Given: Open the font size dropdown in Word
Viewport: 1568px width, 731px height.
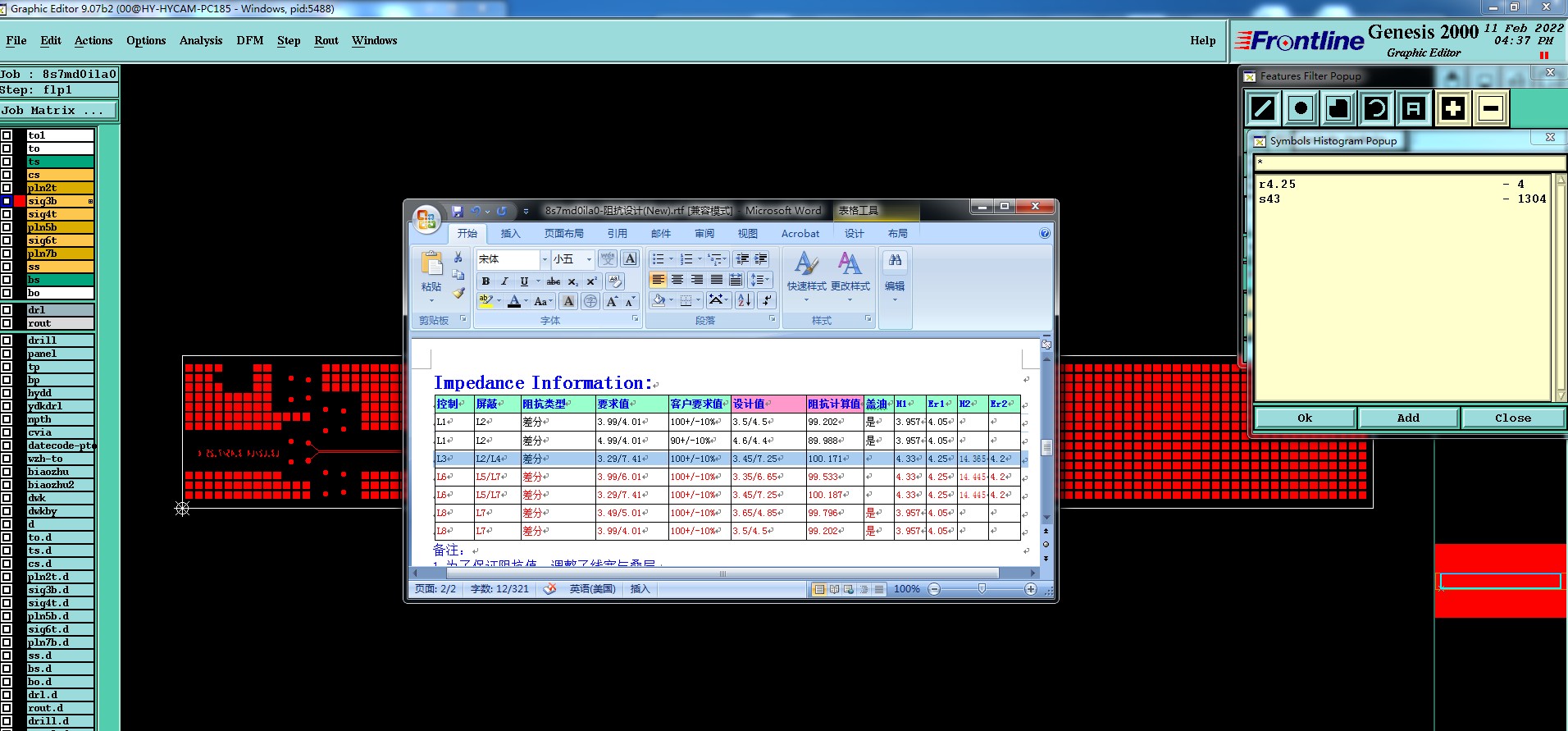Looking at the screenshot, I should tap(589, 259).
